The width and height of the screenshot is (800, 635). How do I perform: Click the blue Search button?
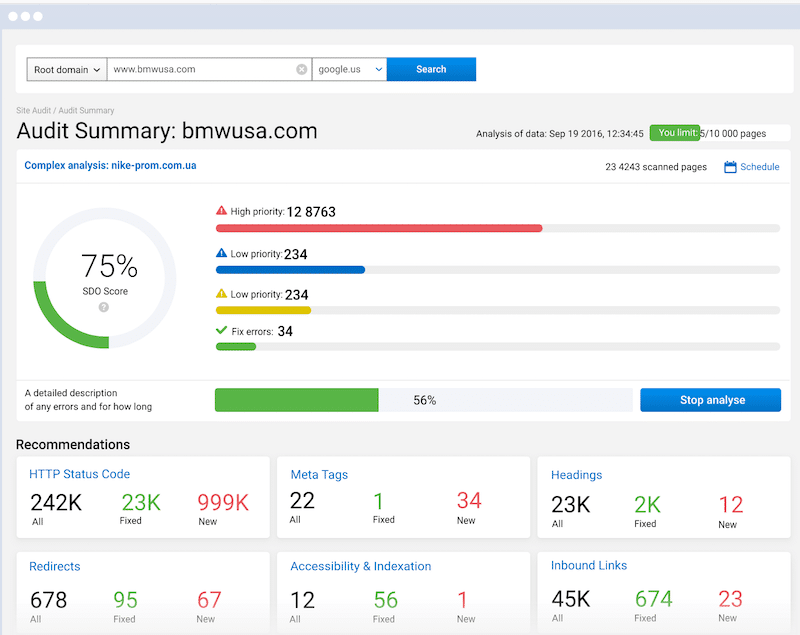tap(431, 69)
